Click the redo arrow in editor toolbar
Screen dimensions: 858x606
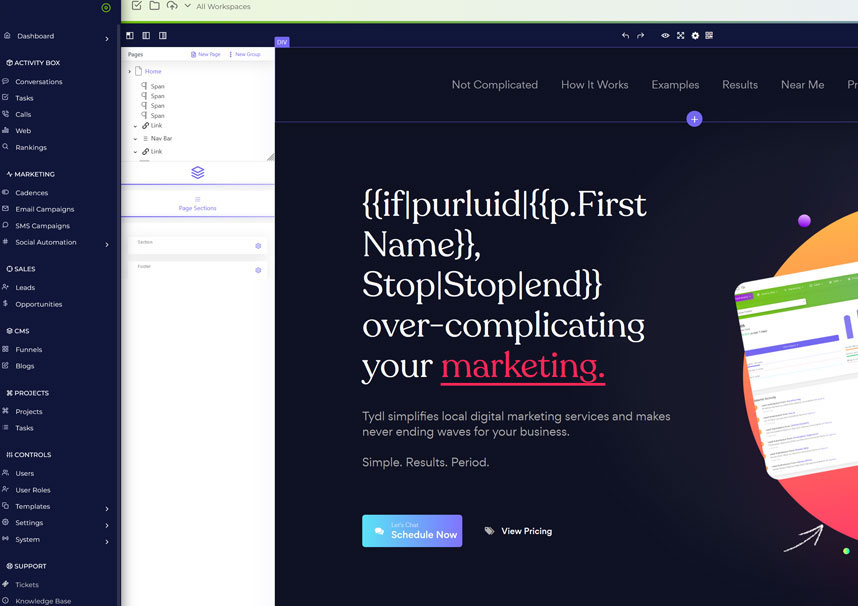(x=641, y=36)
